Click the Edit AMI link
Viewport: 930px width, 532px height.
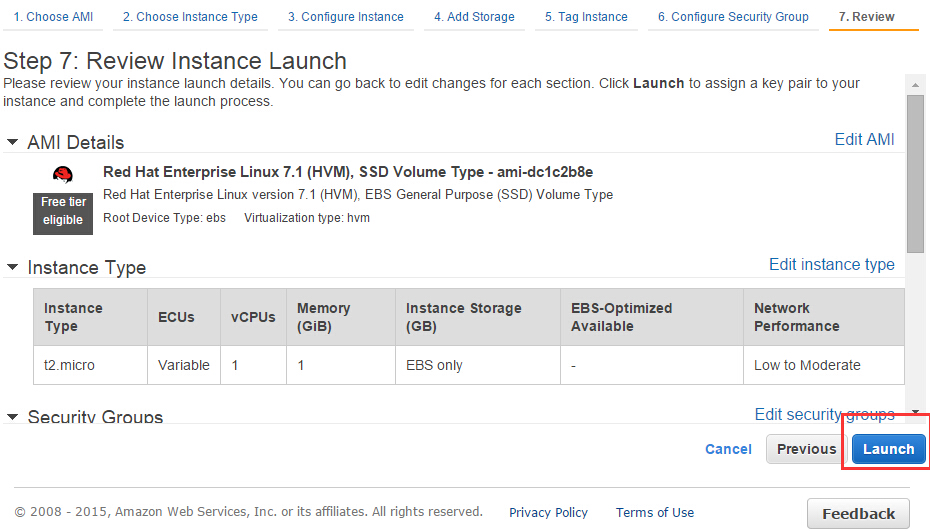[864, 139]
